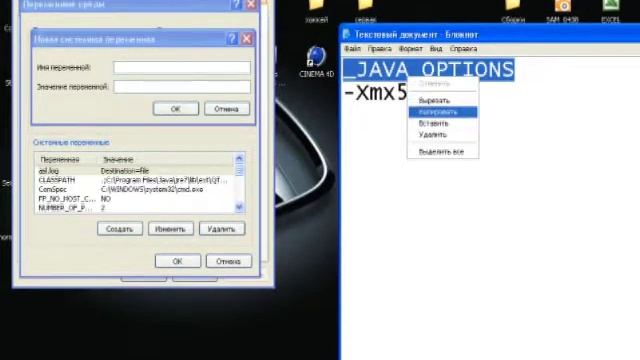The image size is (640, 360).
Task: Click the help icon of new variable dialog
Action: (x=232, y=39)
